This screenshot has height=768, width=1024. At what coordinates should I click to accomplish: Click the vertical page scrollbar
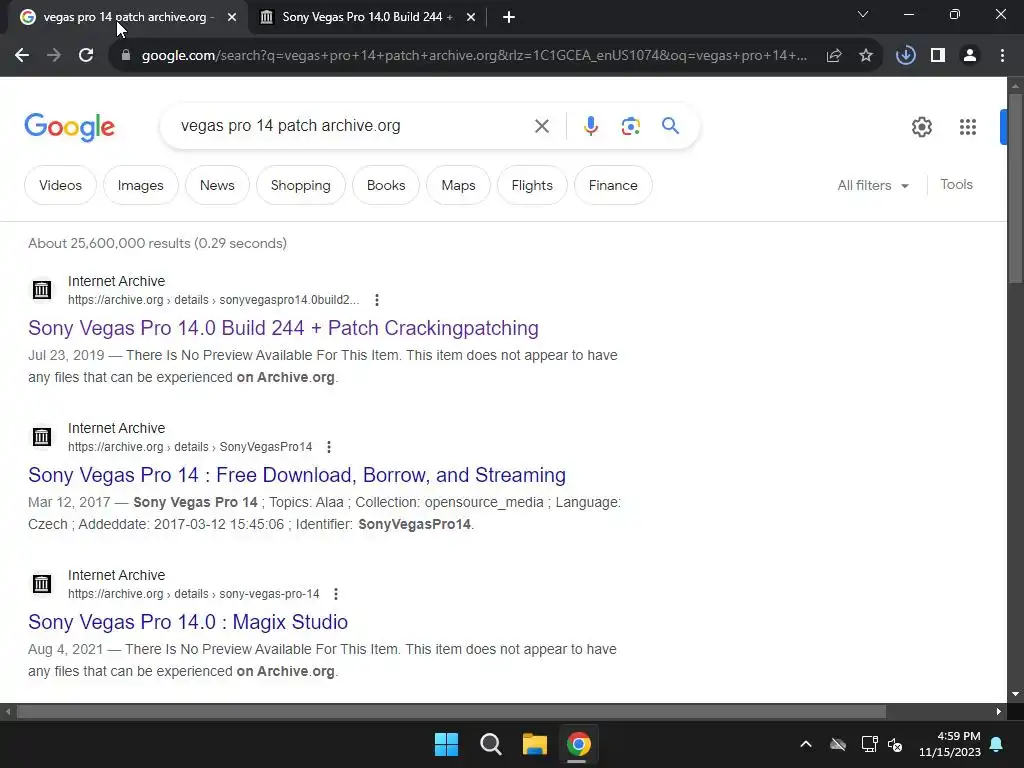click(1016, 189)
